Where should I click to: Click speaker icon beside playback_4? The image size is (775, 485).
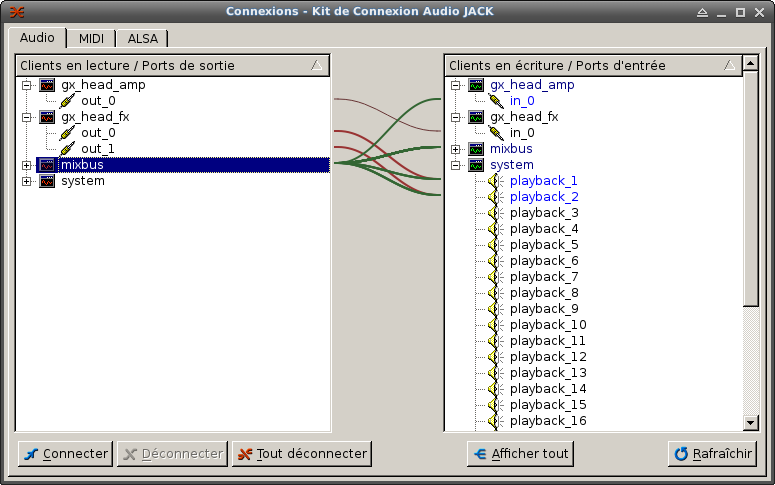[x=496, y=229]
